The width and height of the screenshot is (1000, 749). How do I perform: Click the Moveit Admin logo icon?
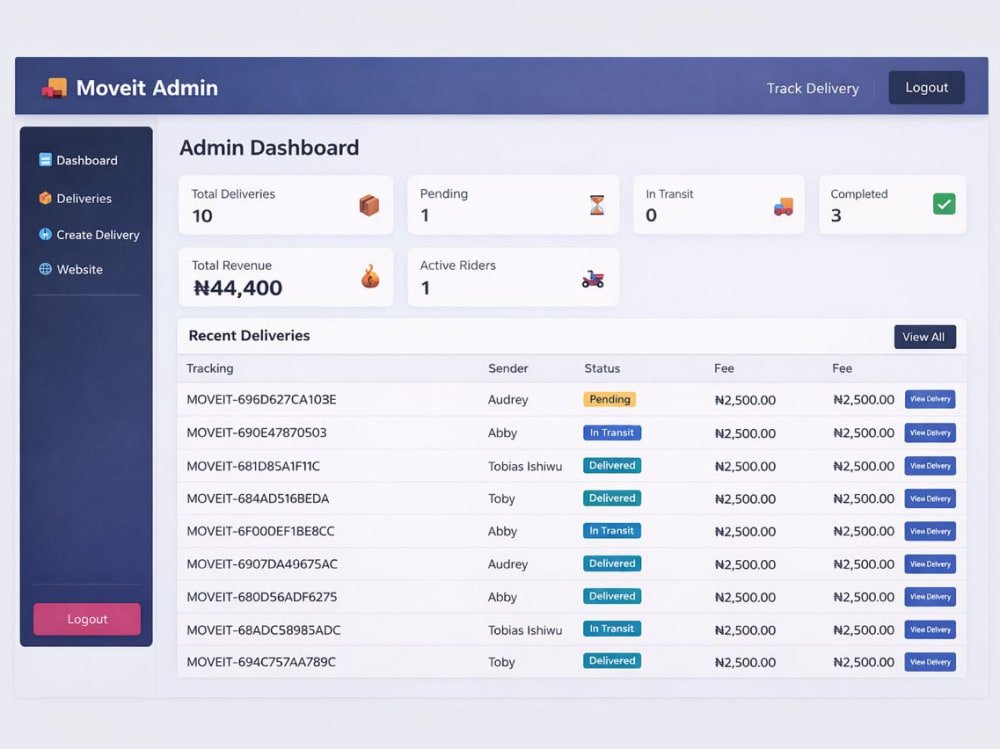pyautogui.click(x=54, y=88)
